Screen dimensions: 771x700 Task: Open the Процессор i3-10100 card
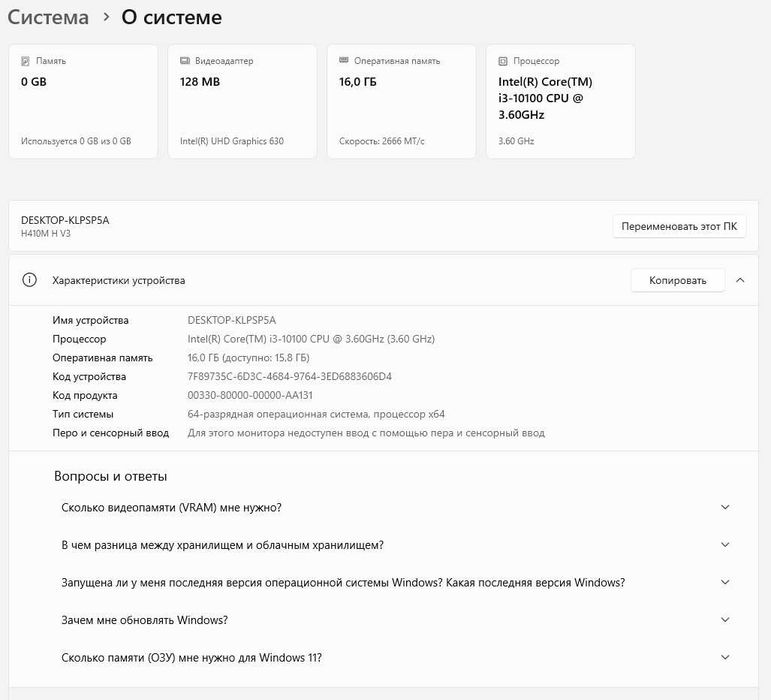coord(560,101)
